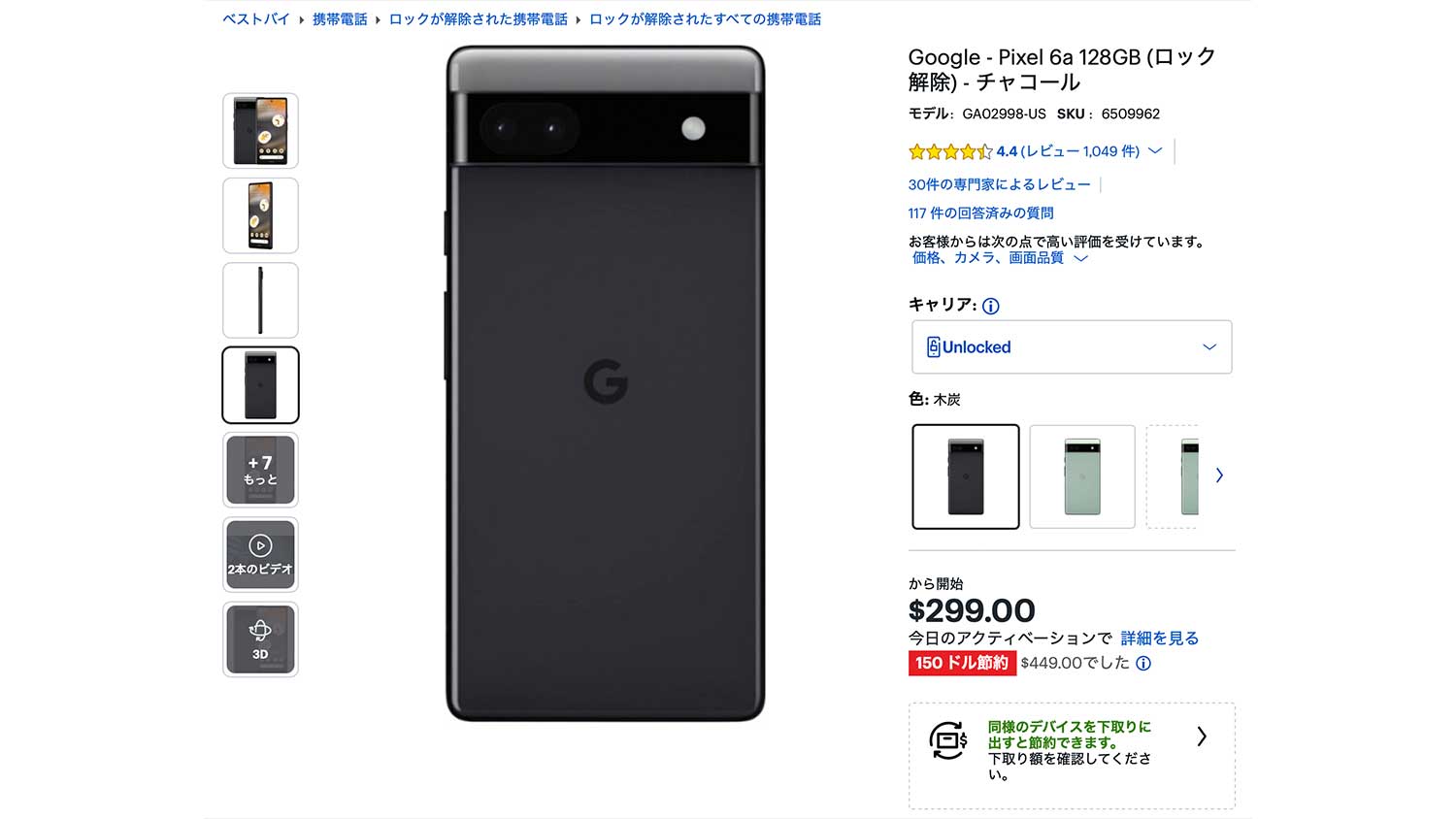Open the Unlocked carrier dropdown

click(1072, 347)
